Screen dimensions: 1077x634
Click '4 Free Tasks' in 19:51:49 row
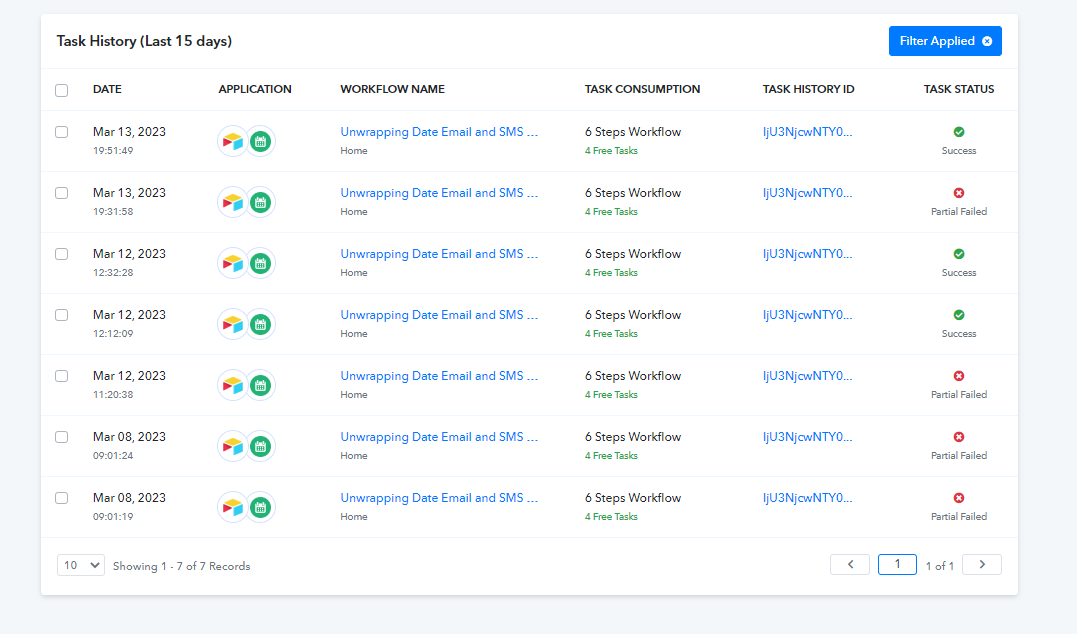(x=611, y=150)
